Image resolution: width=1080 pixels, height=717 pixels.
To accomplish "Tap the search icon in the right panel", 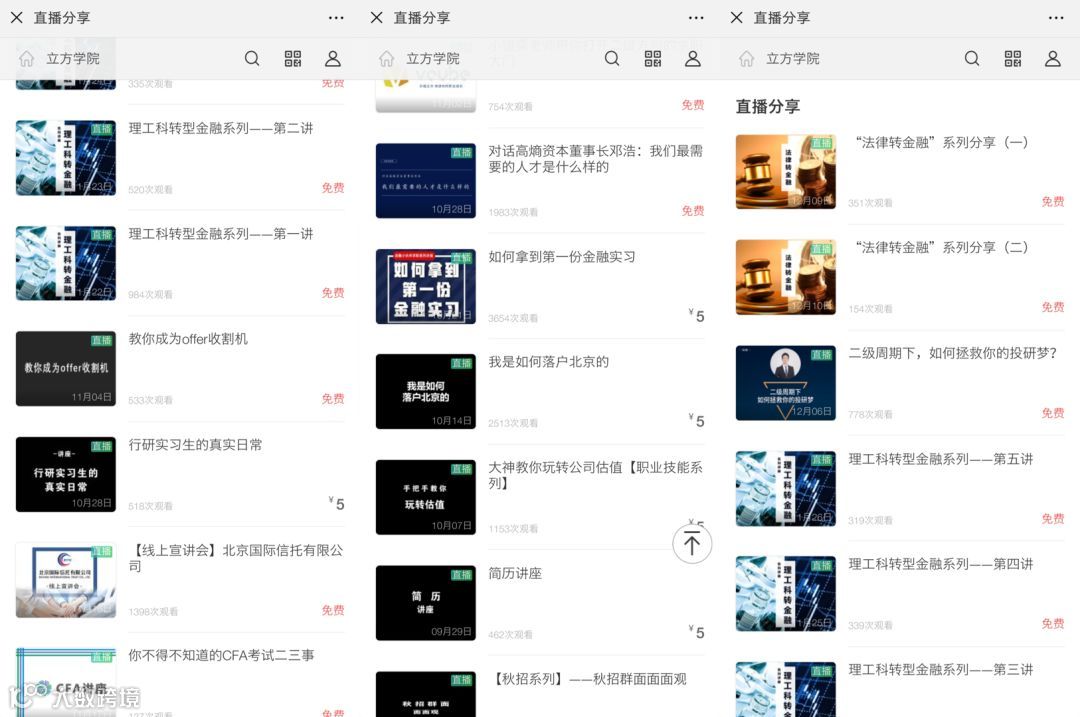I will pos(972,59).
